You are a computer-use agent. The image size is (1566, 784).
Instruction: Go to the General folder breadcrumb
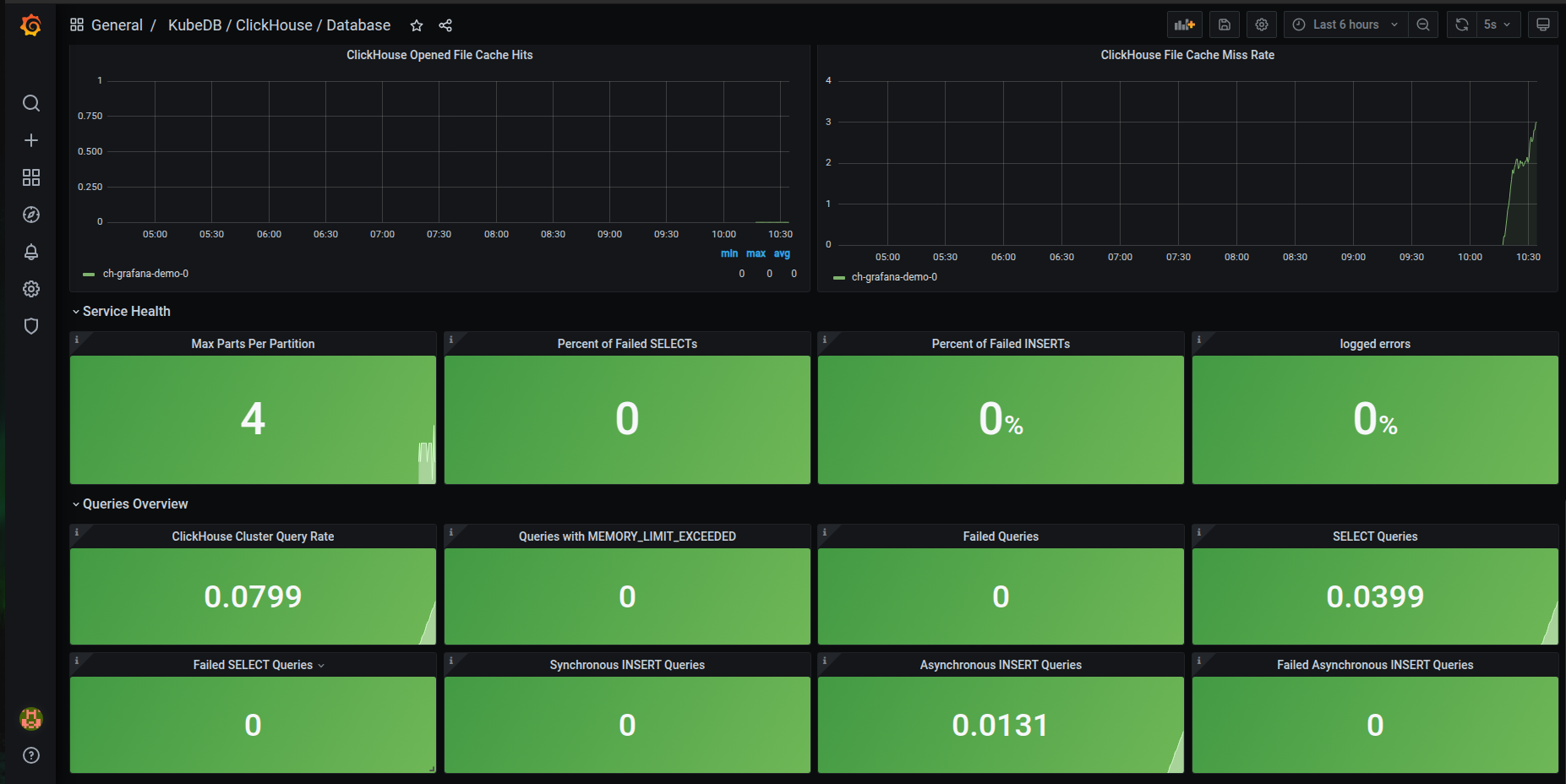click(x=117, y=25)
